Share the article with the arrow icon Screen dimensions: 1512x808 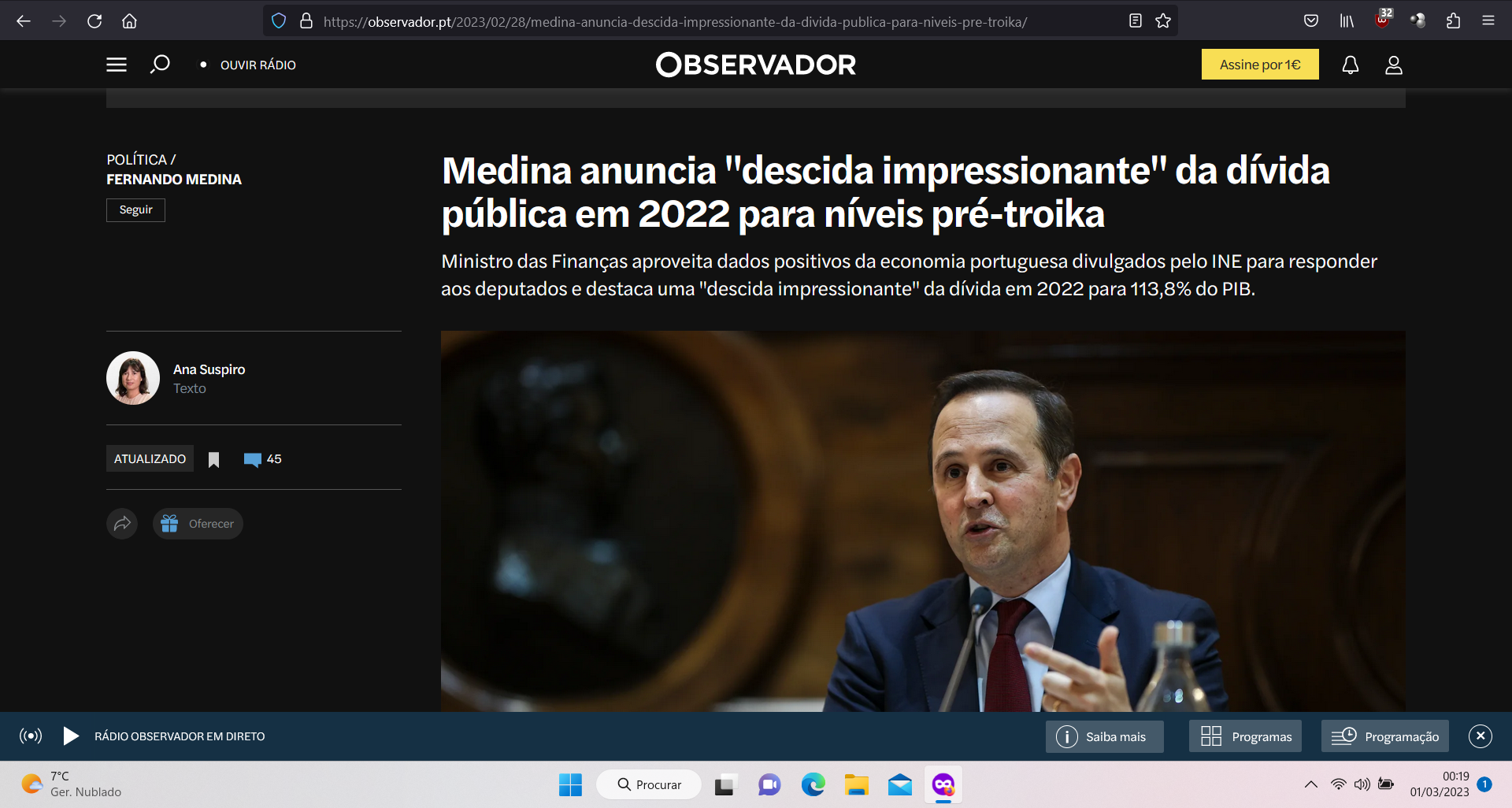point(122,524)
